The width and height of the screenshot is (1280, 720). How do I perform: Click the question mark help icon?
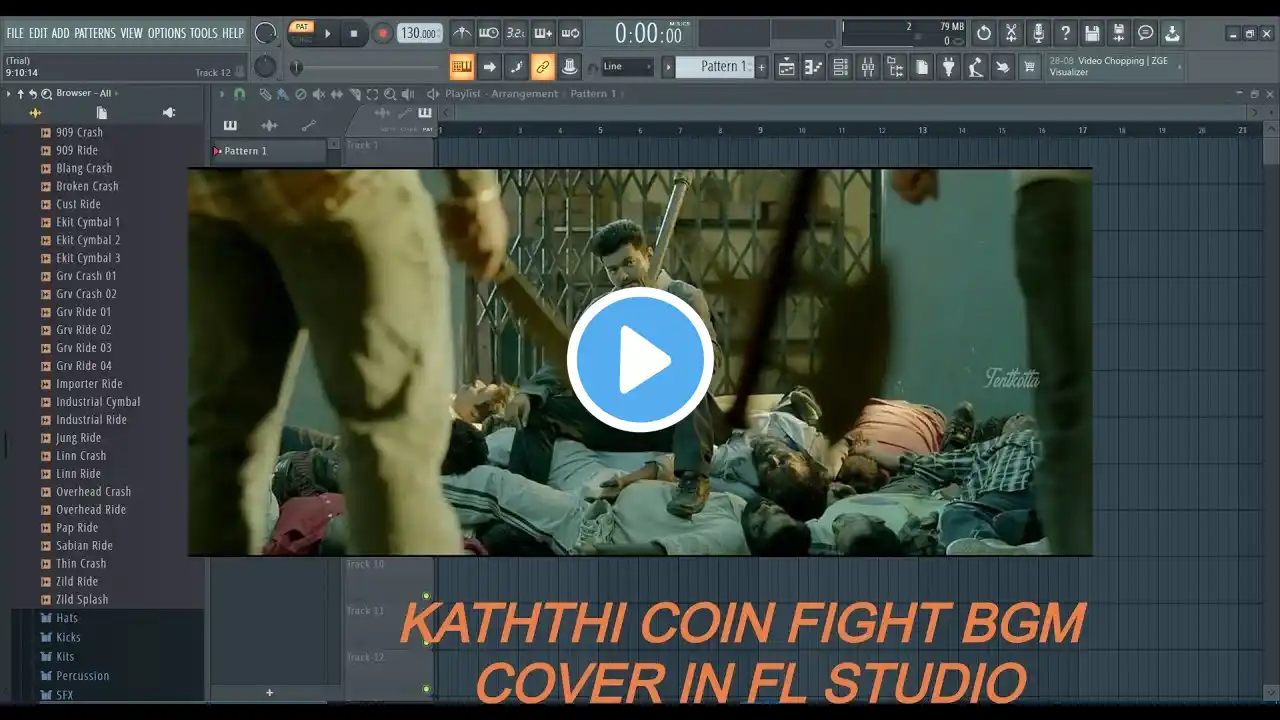click(1065, 33)
